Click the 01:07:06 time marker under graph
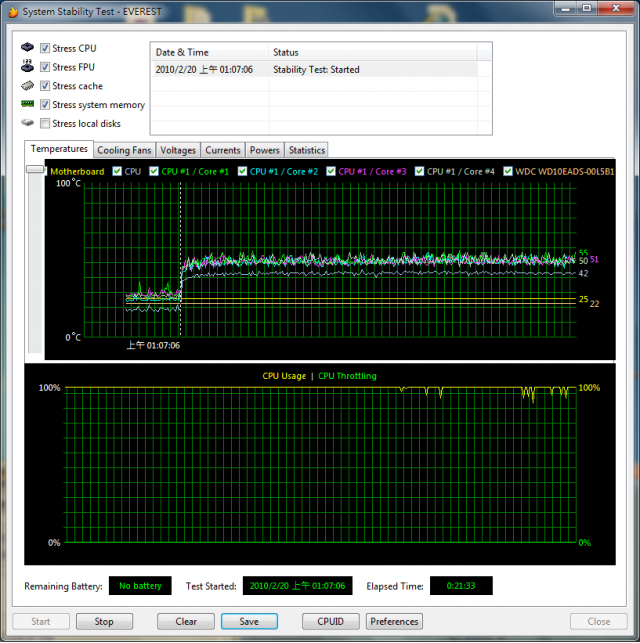 click(x=153, y=345)
